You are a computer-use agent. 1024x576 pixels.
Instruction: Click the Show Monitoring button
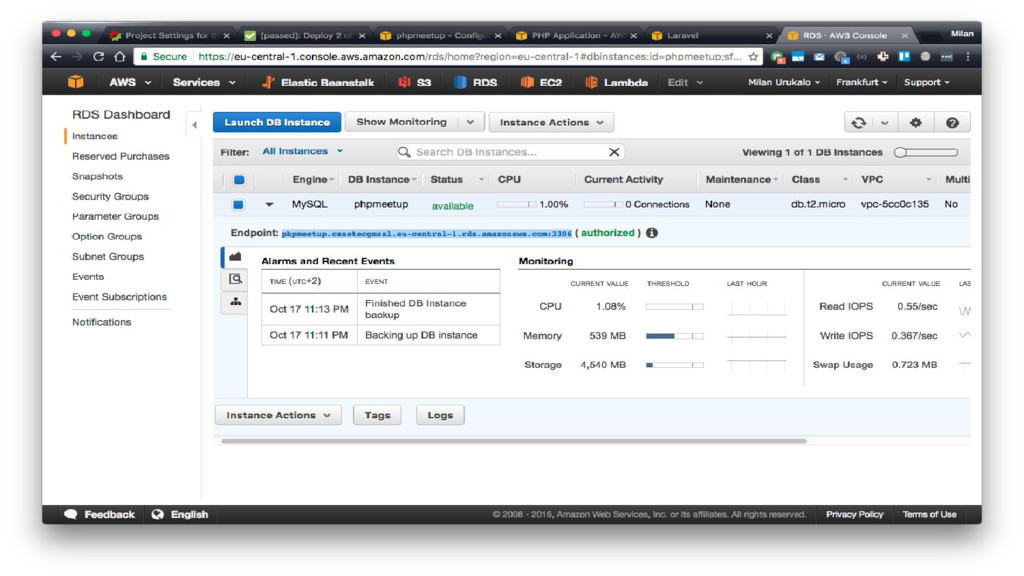(x=402, y=122)
